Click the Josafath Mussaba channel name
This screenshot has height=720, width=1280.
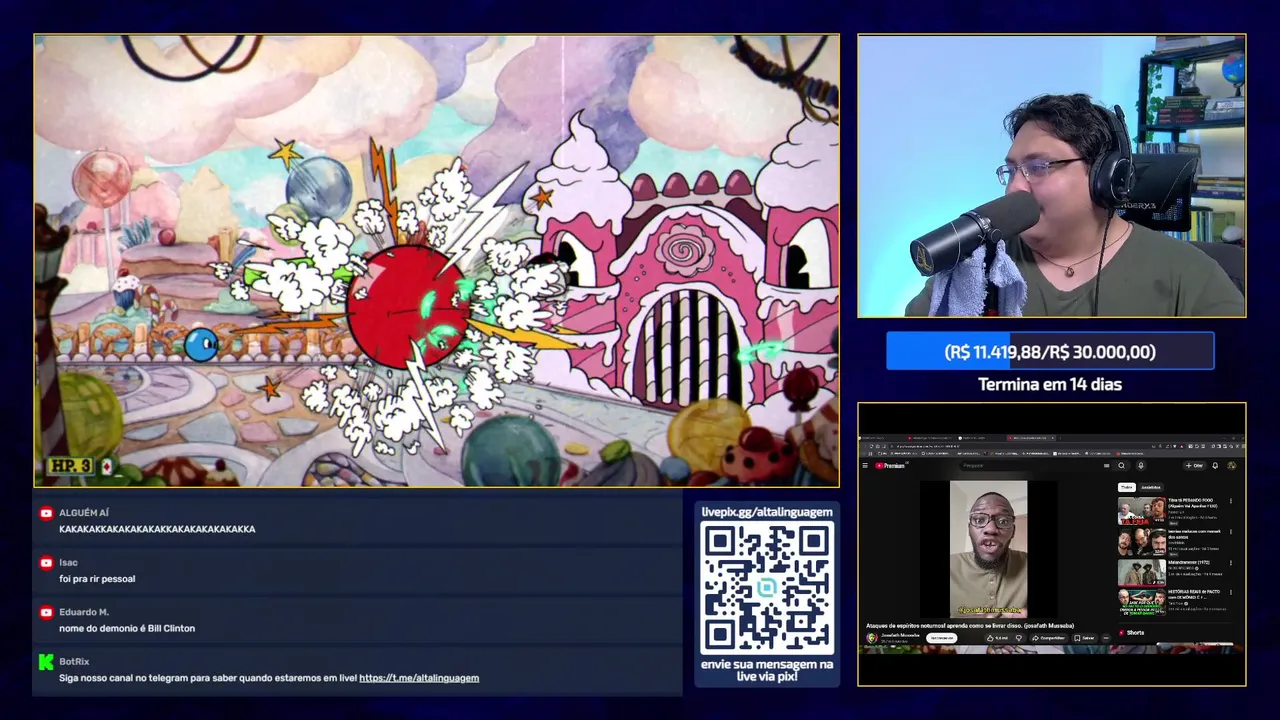pos(900,635)
